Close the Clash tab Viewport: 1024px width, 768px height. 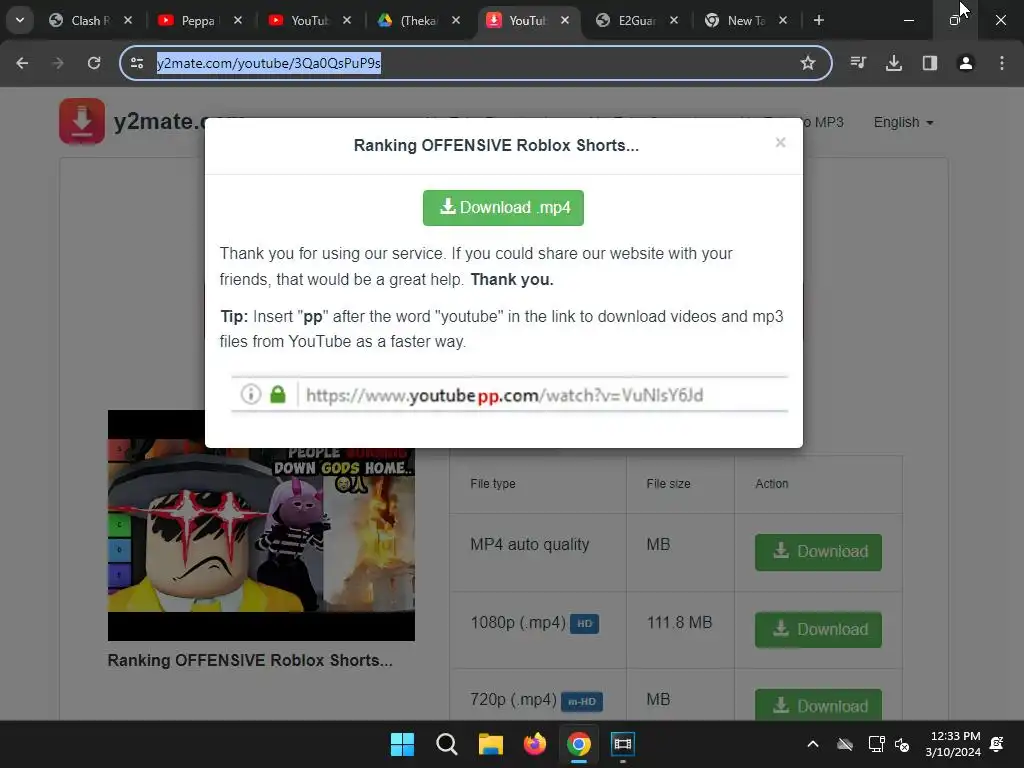point(128,20)
